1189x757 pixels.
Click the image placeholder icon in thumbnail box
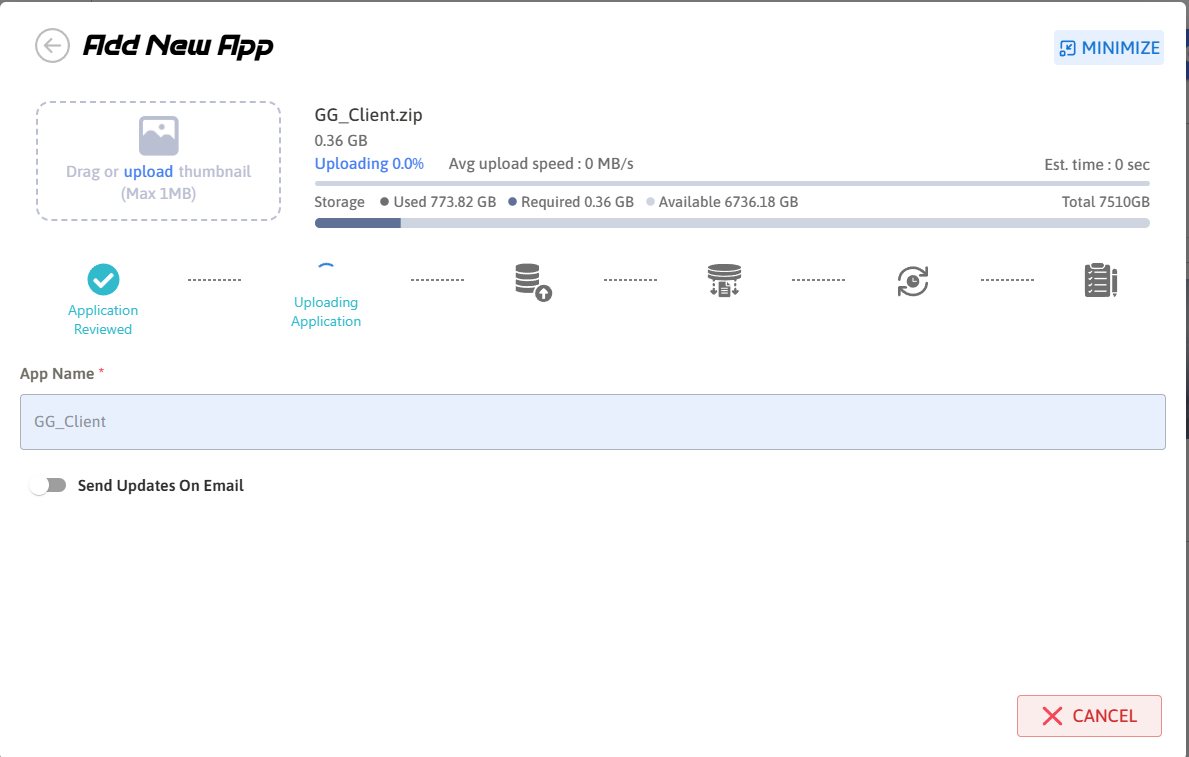[x=158, y=136]
